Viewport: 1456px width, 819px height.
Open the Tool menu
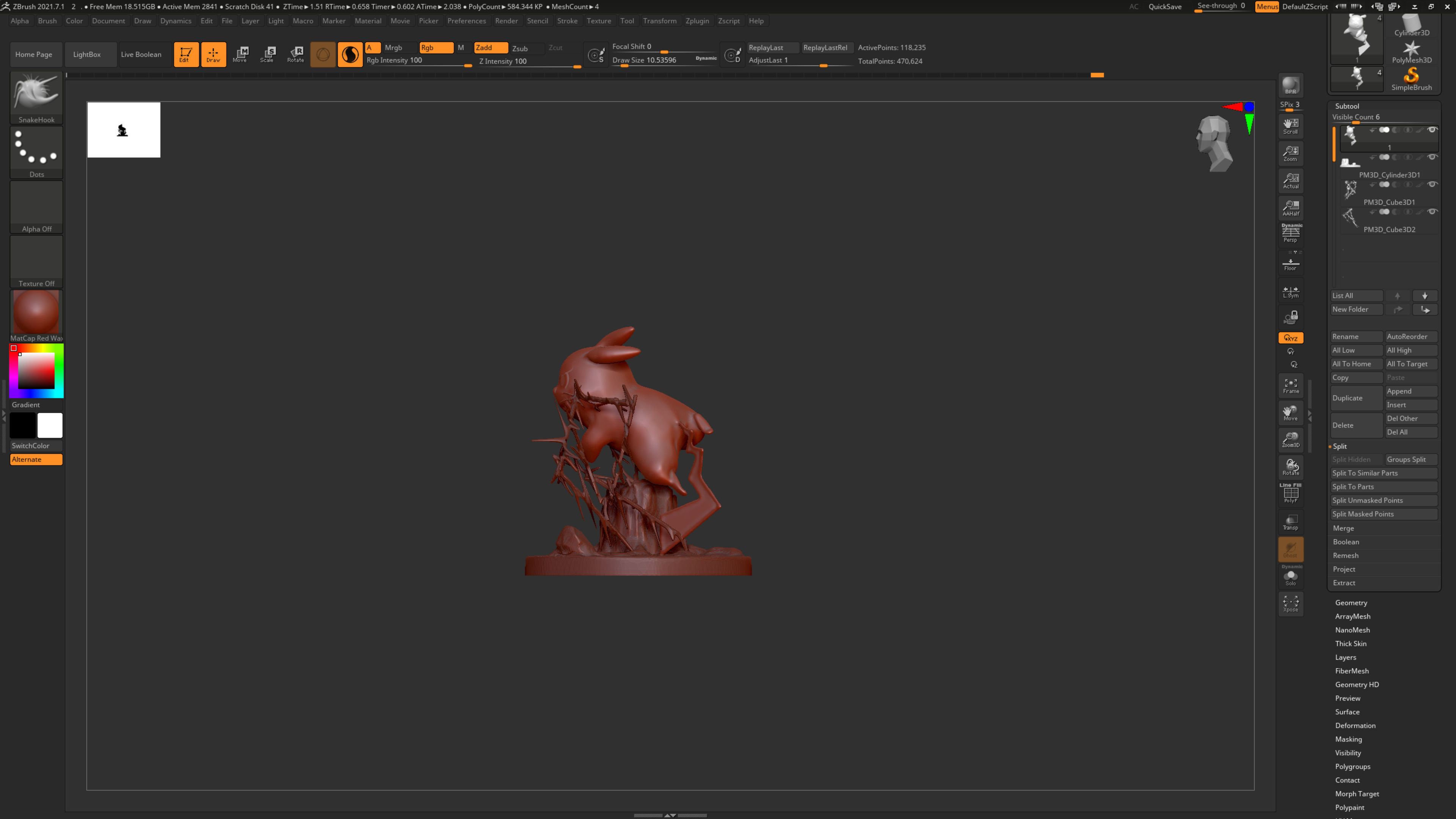pos(627,21)
